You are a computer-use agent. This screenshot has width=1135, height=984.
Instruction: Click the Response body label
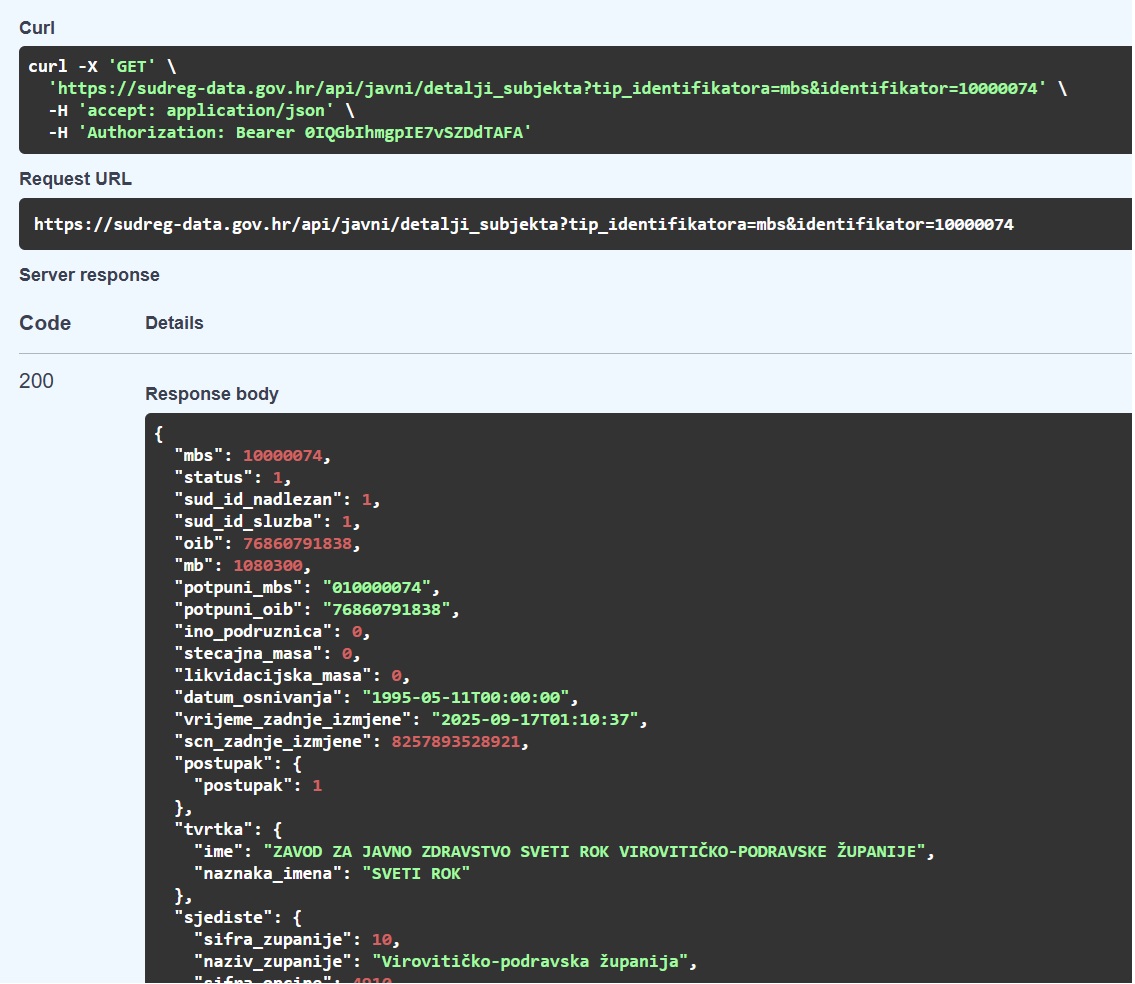point(212,394)
